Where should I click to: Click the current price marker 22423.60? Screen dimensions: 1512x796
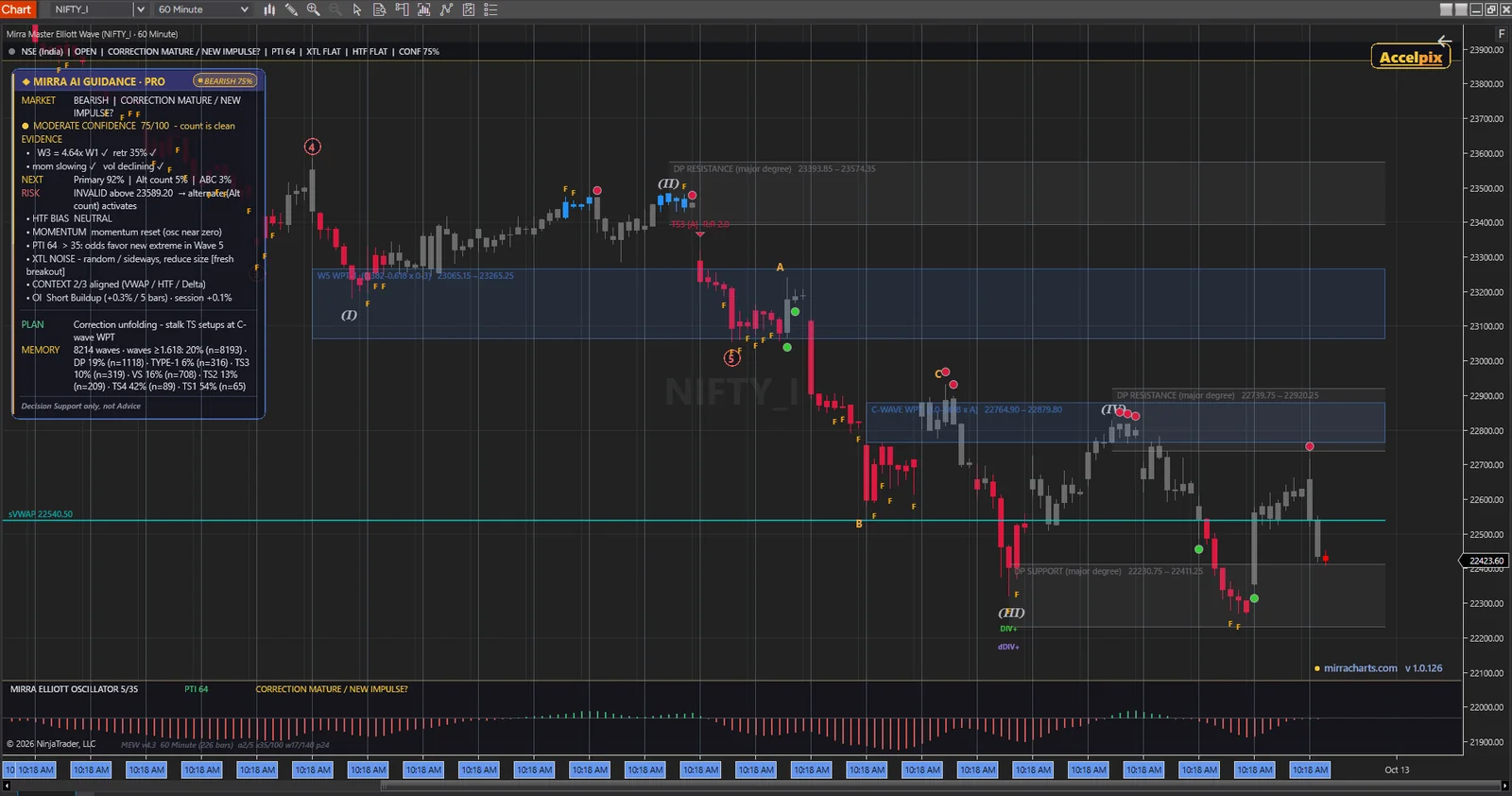[x=1486, y=561]
